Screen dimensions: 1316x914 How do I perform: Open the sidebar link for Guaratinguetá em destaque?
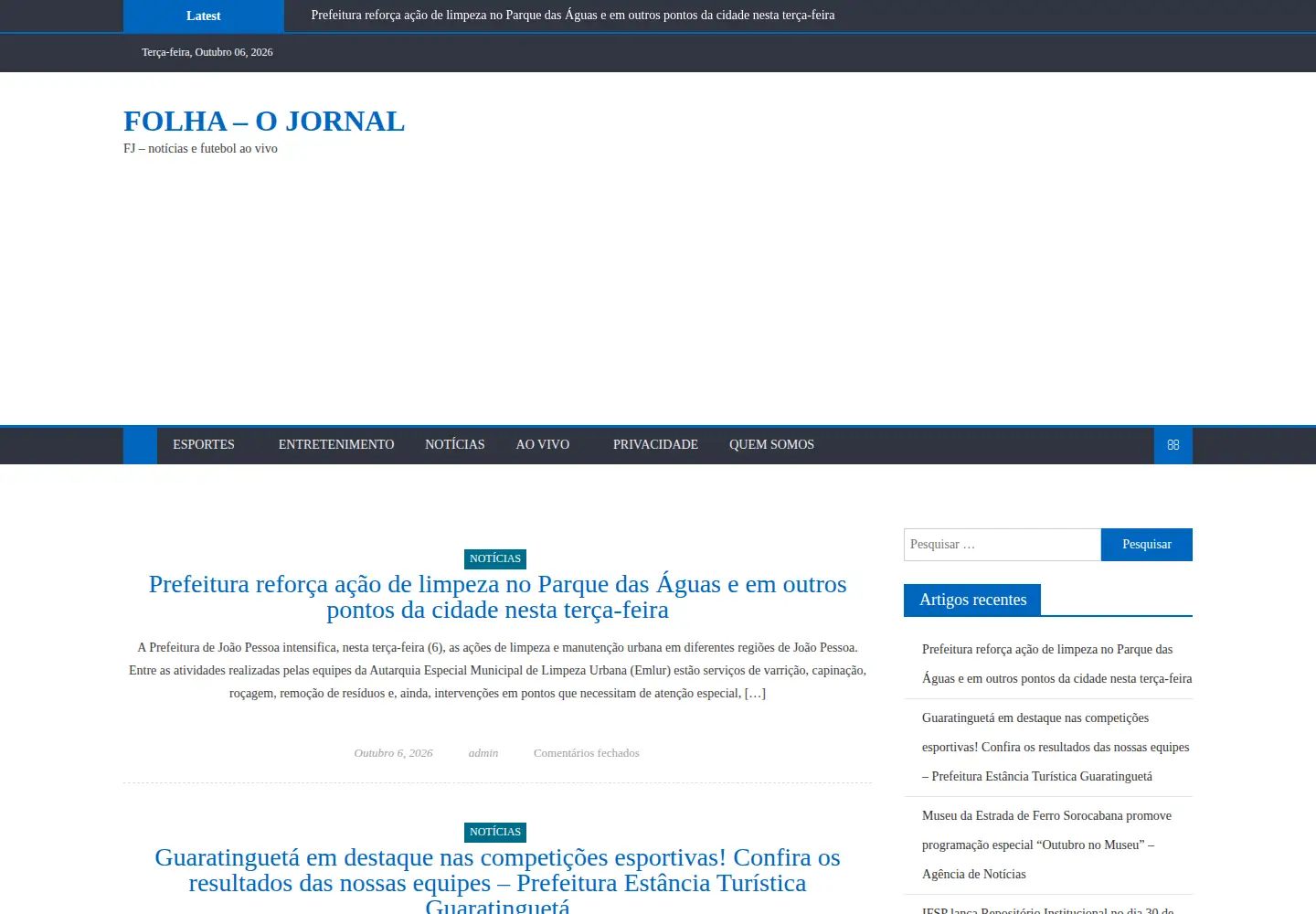[1056, 747]
